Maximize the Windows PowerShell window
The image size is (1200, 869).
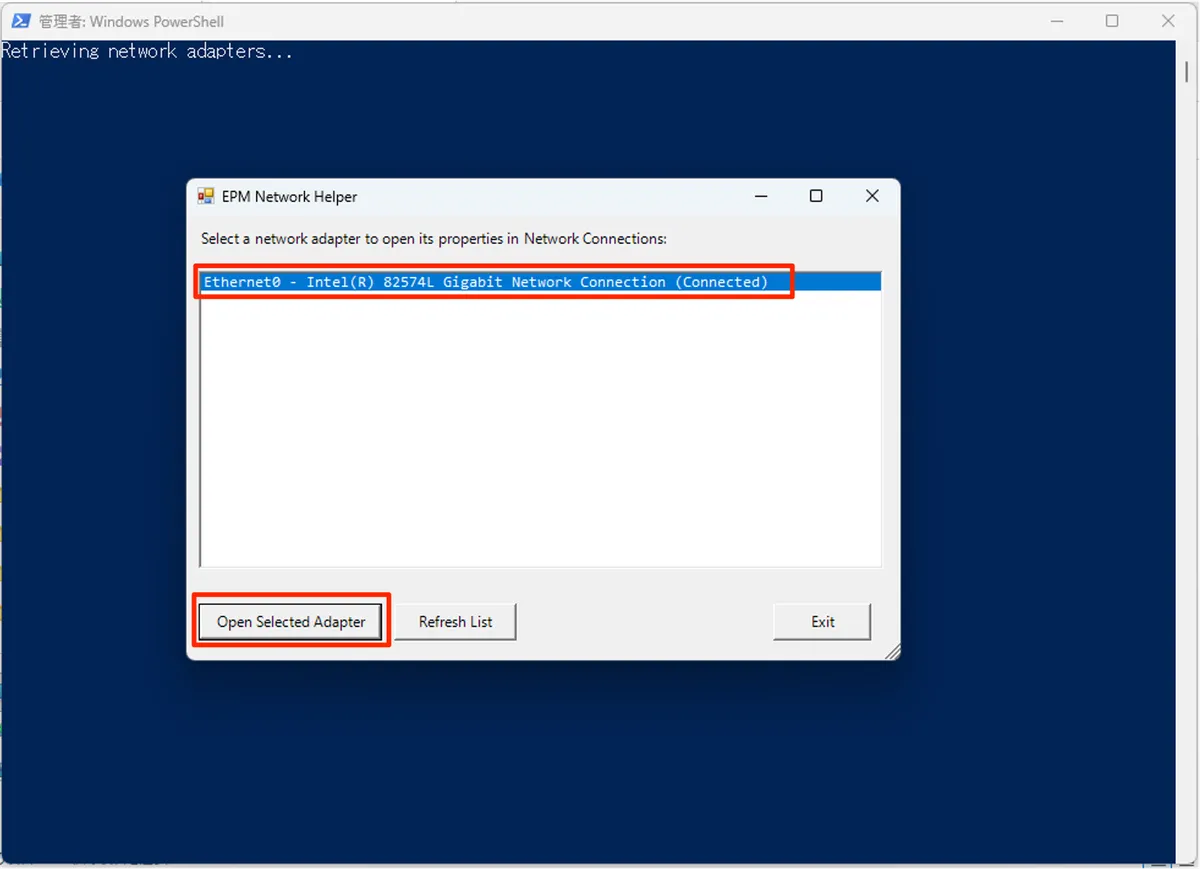click(x=1112, y=21)
